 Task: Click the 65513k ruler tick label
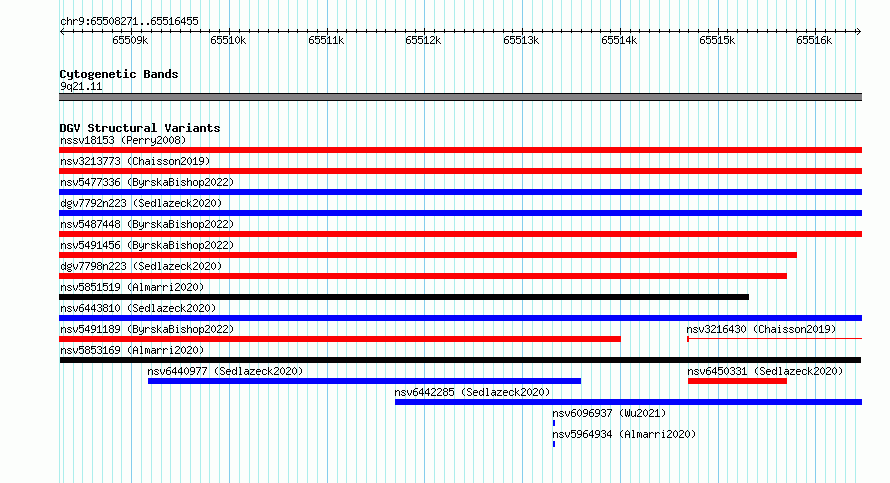522,40
